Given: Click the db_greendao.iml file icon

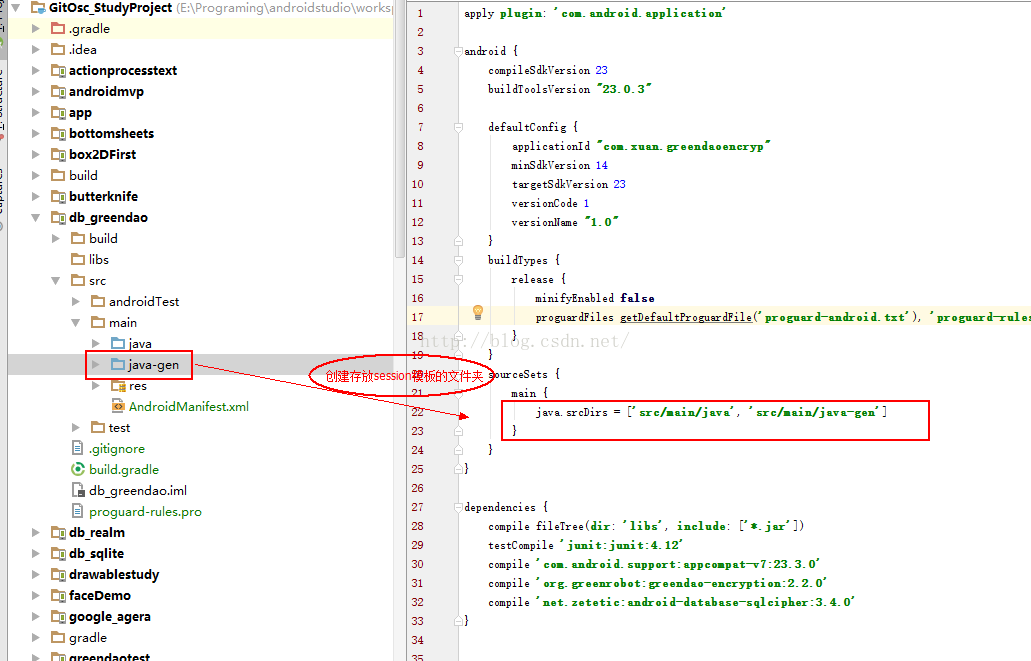Looking at the screenshot, I should point(78,491).
